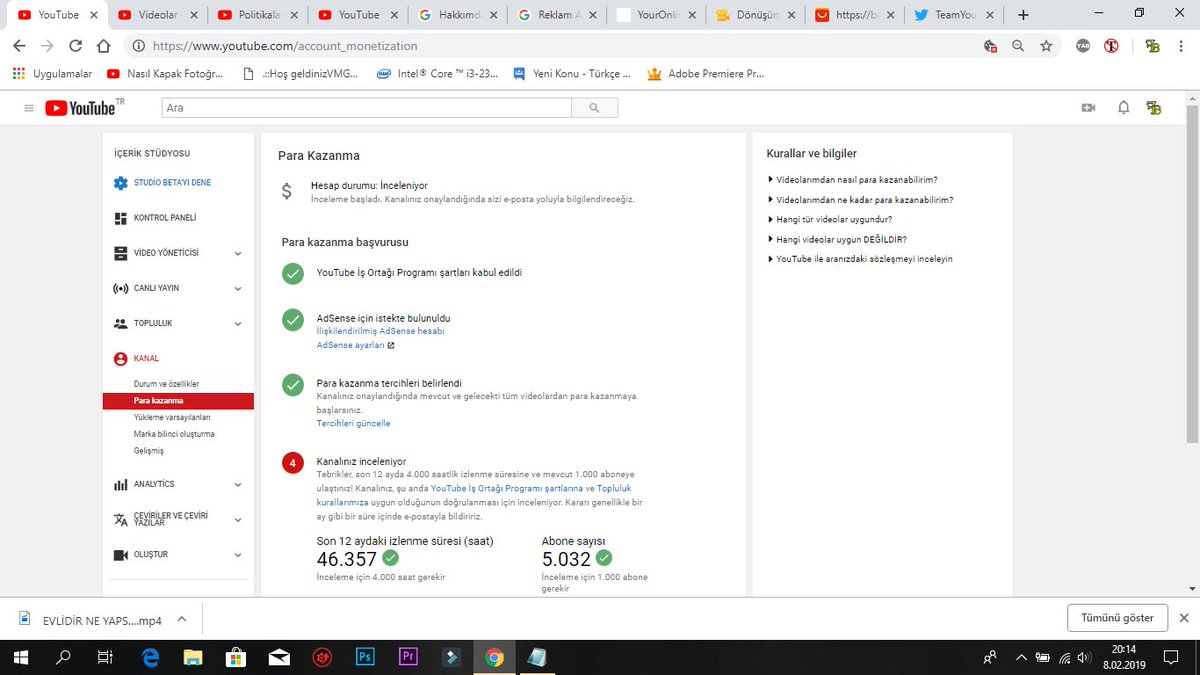Click the browser address bar URL
1200x675 pixels.
click(x=284, y=46)
